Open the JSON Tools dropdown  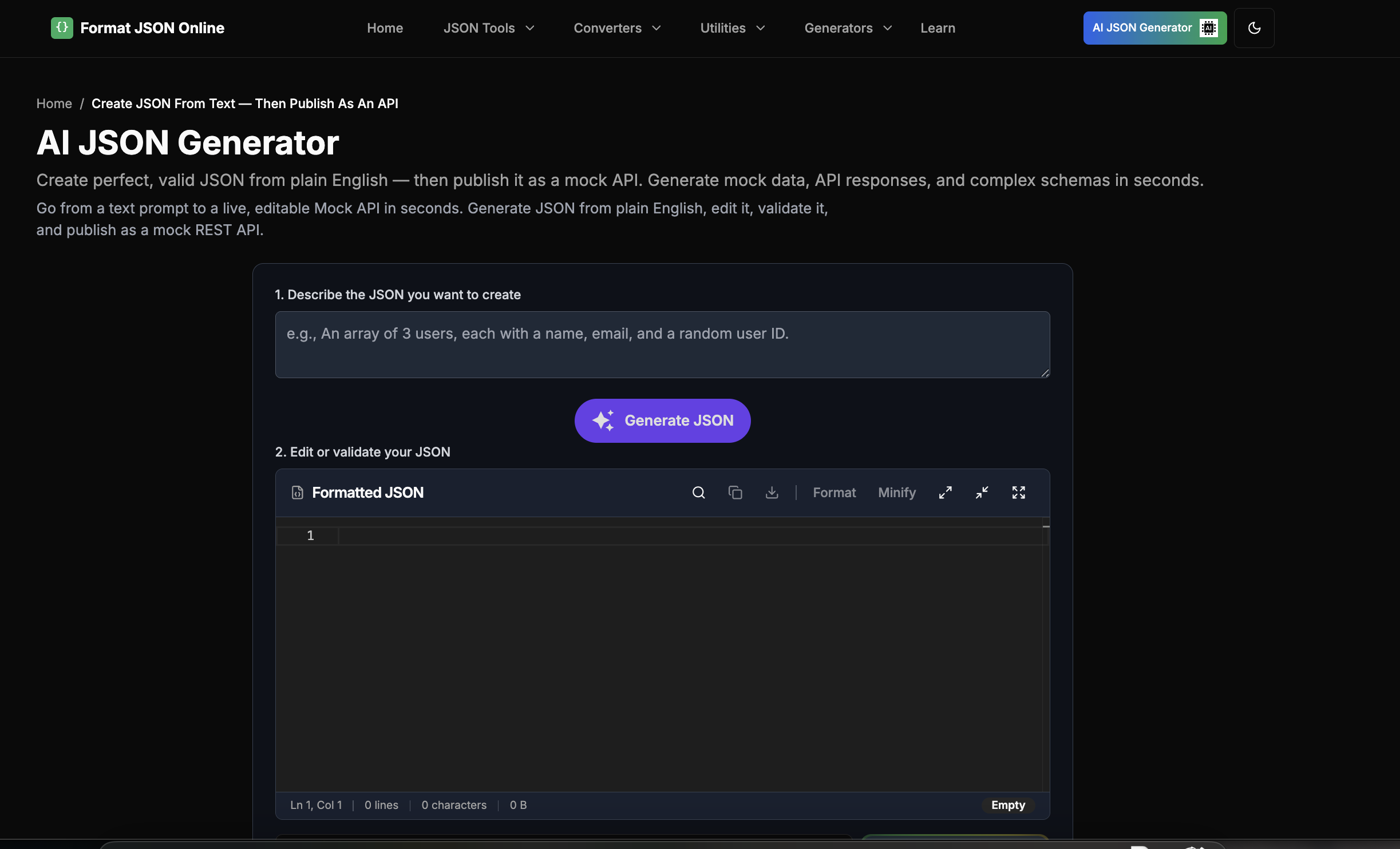(488, 27)
